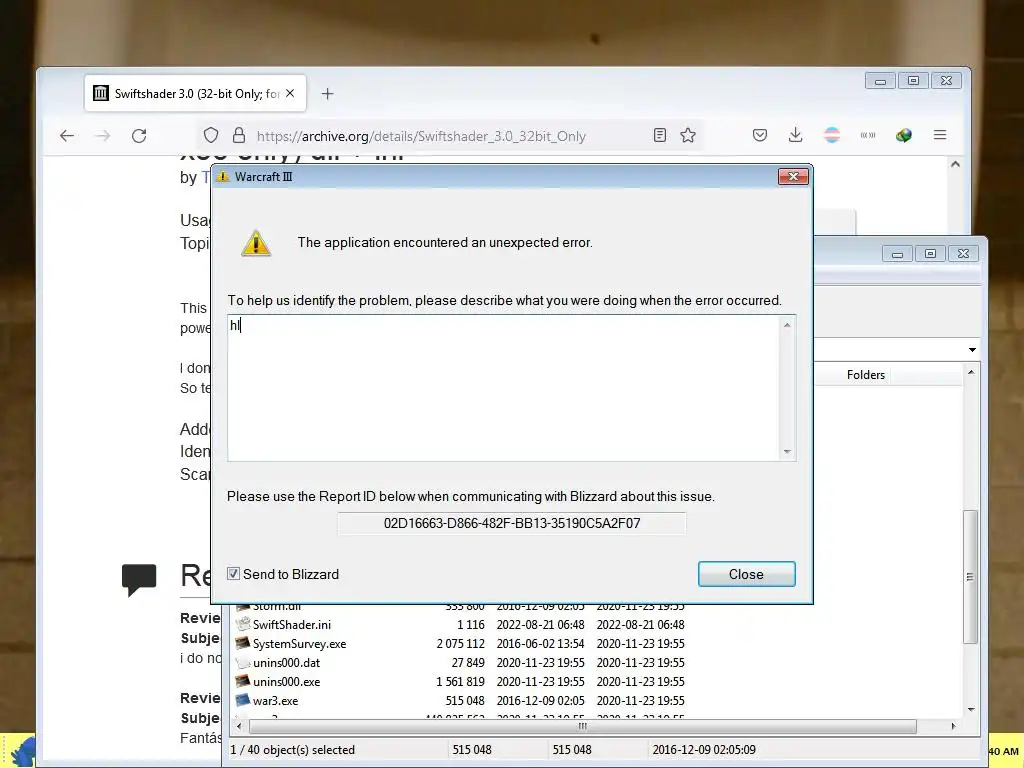Click the site security padlock icon
The width and height of the screenshot is (1024, 768).
coord(239,135)
